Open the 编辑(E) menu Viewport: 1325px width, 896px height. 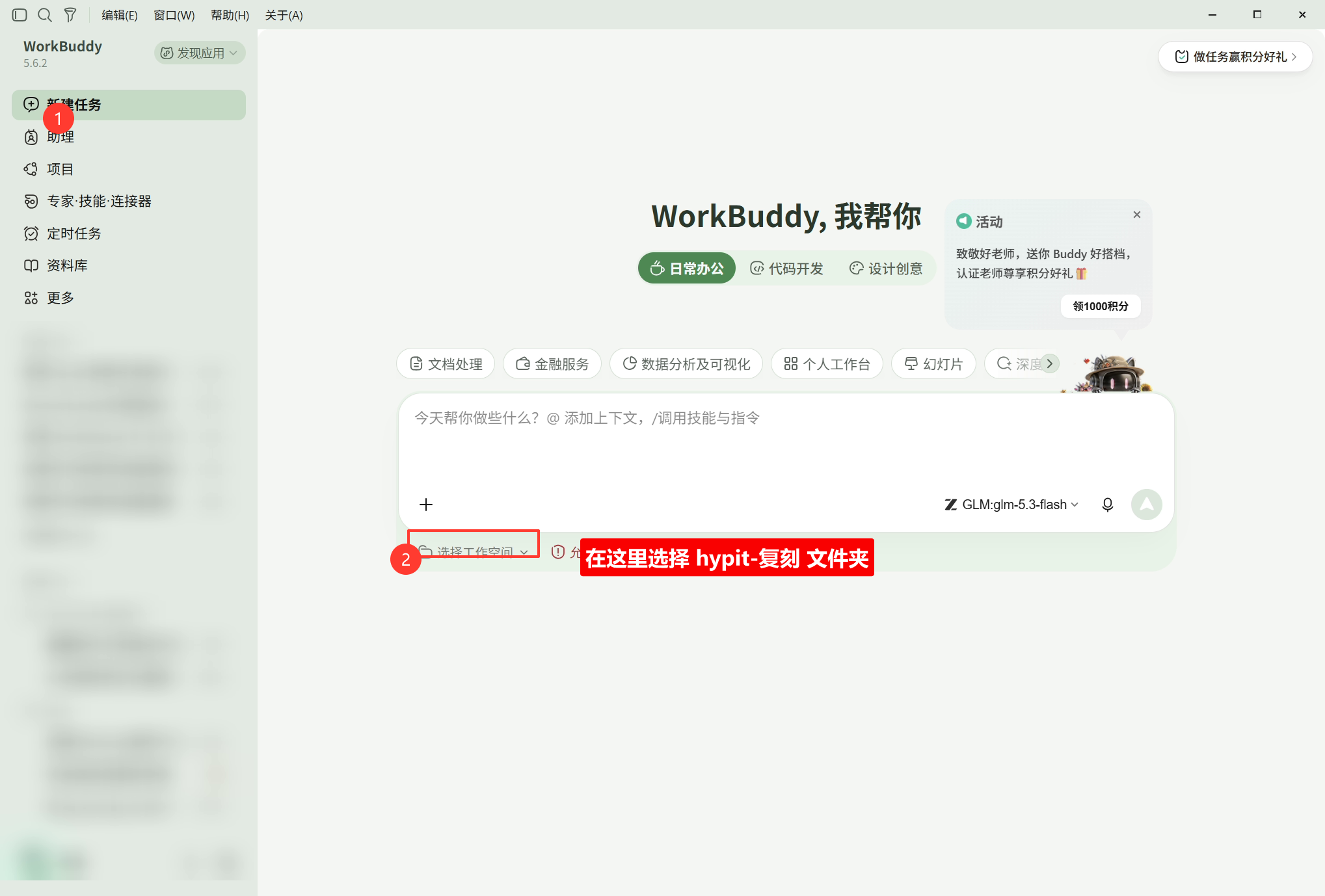(x=120, y=15)
